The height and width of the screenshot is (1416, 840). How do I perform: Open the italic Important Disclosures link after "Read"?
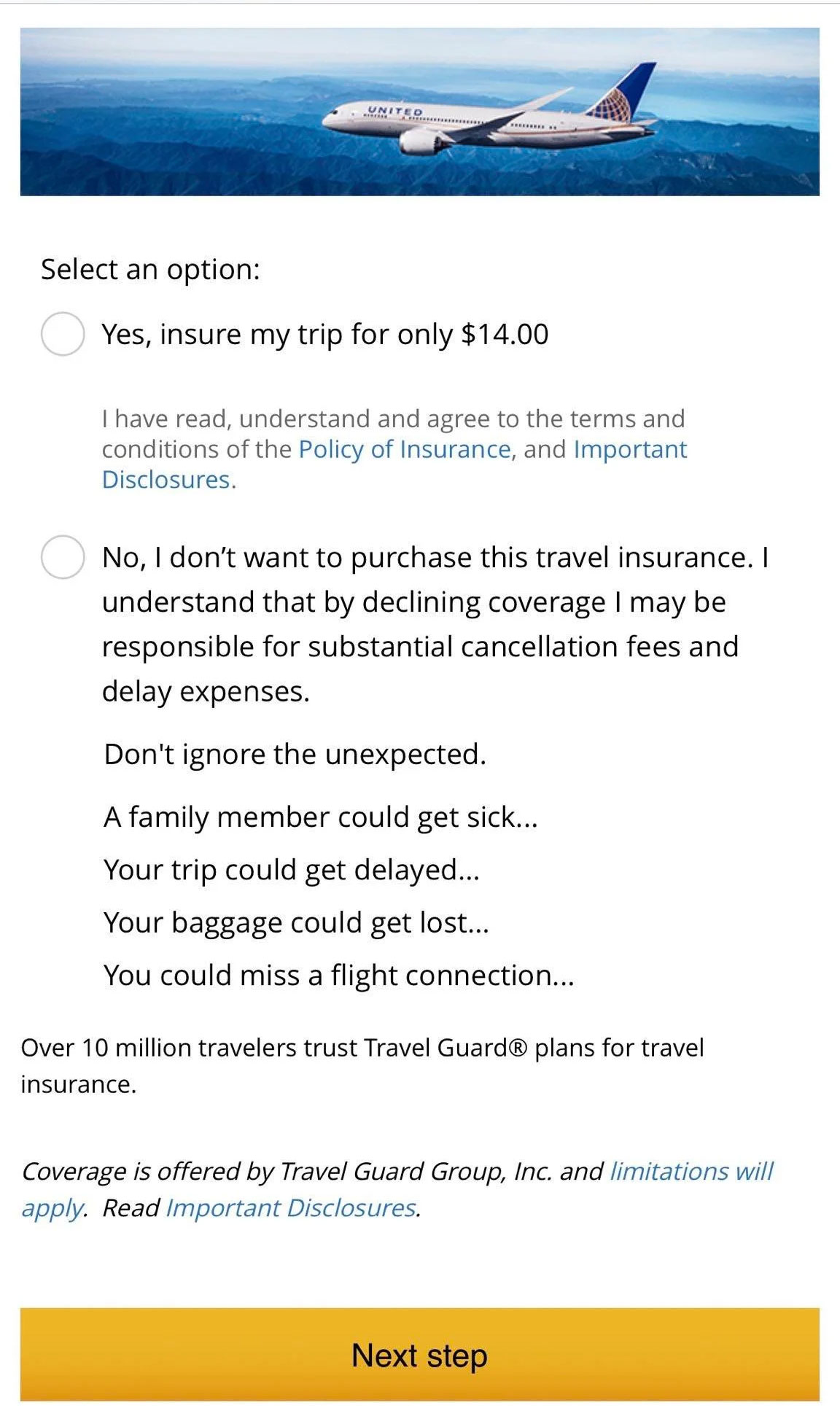pyautogui.click(x=292, y=1208)
